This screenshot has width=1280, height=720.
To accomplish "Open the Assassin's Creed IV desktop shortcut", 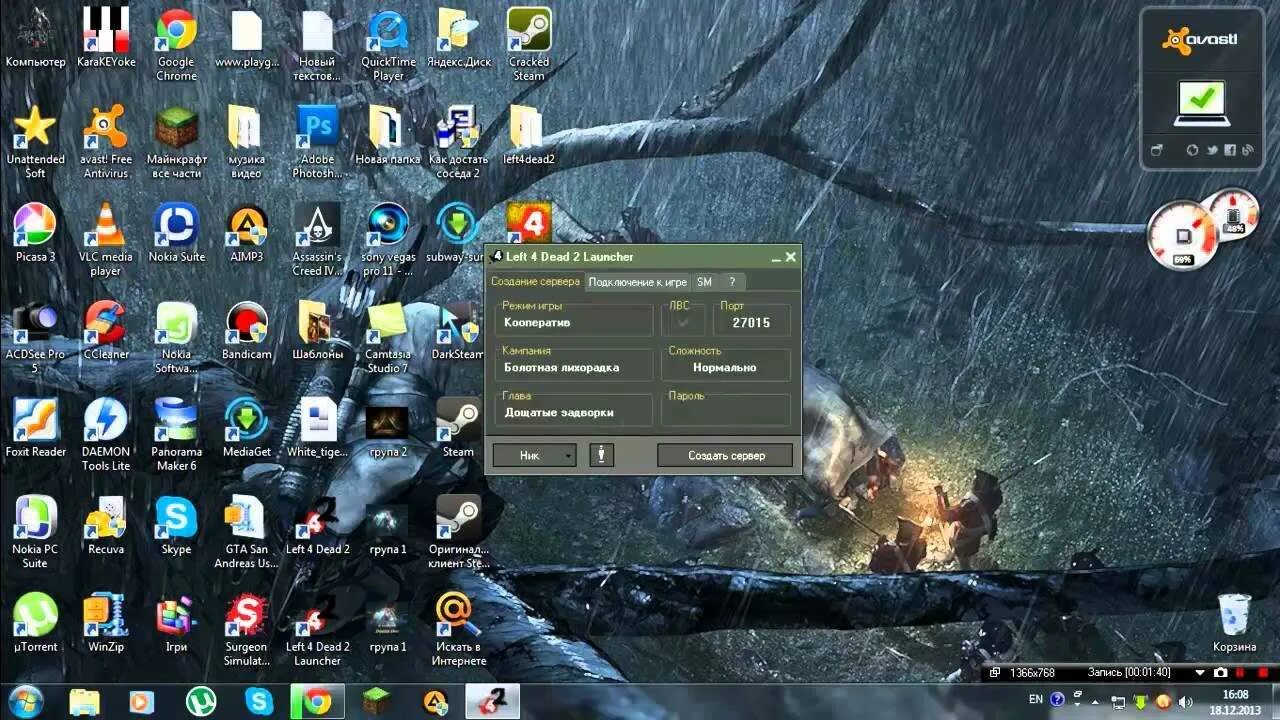I will tap(318, 239).
